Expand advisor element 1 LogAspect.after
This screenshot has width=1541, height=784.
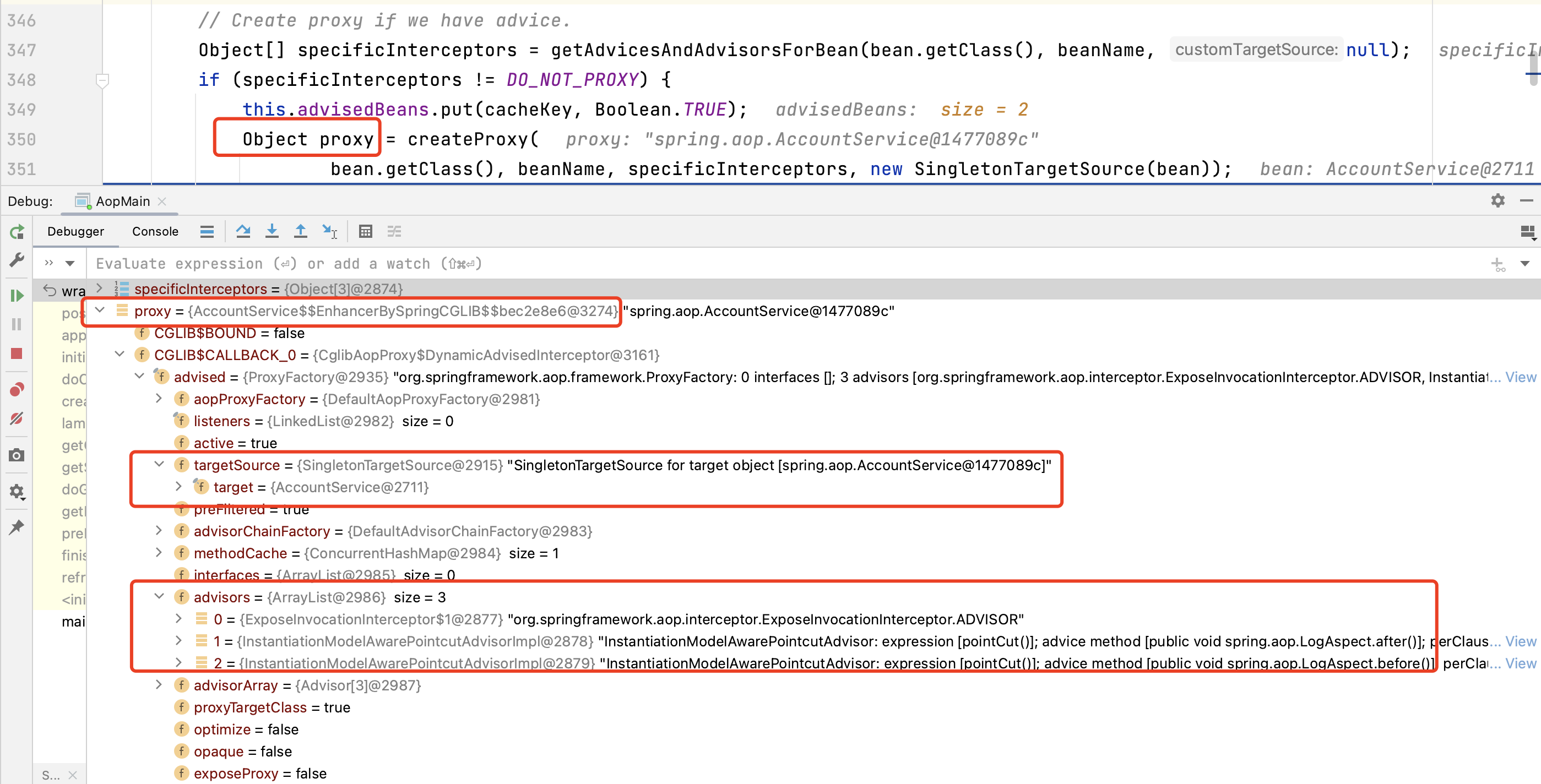[x=179, y=641]
